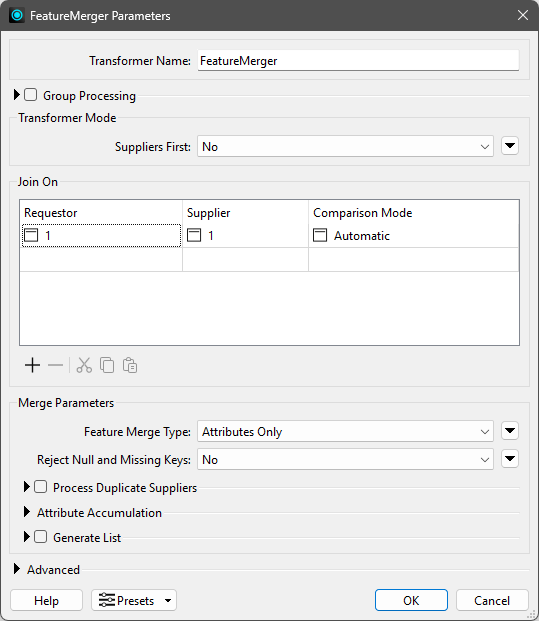Open the Presets menu button
Viewport: 539px width, 621px height.
[x=134, y=600]
